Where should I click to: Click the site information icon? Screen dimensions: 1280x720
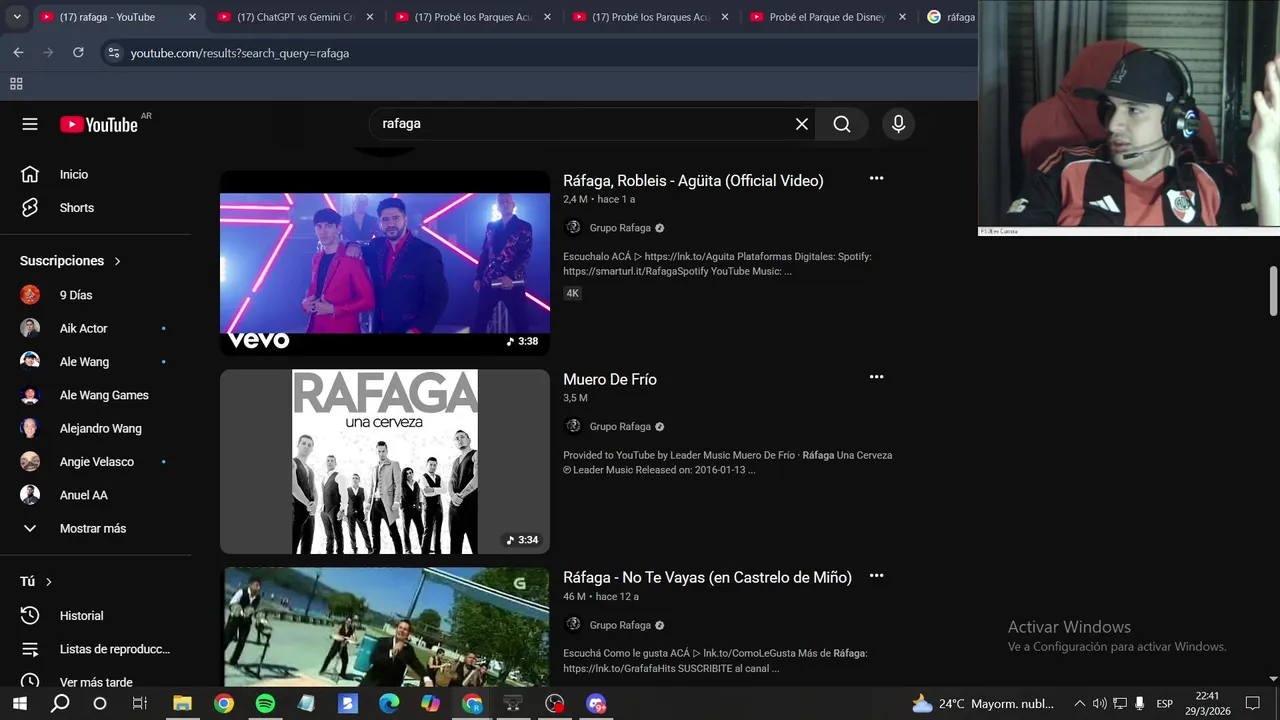(113, 53)
